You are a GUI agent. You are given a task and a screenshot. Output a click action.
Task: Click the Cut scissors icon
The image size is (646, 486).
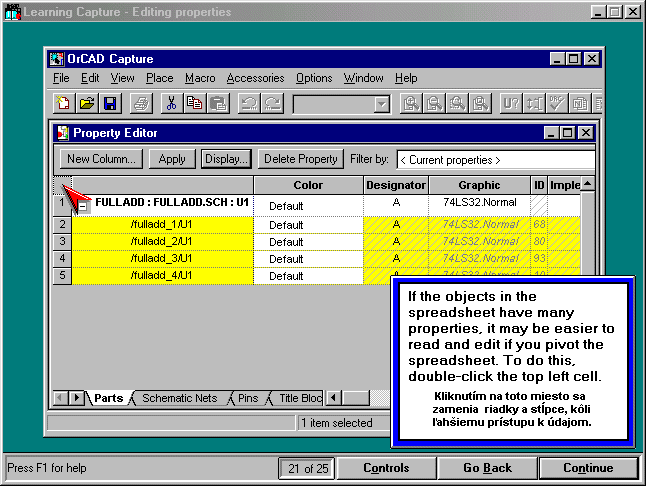(171, 103)
